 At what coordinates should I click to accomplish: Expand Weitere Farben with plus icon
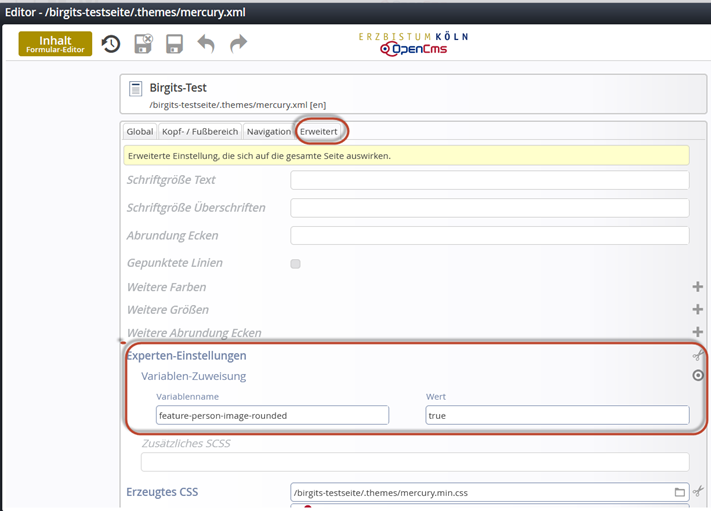tap(698, 287)
